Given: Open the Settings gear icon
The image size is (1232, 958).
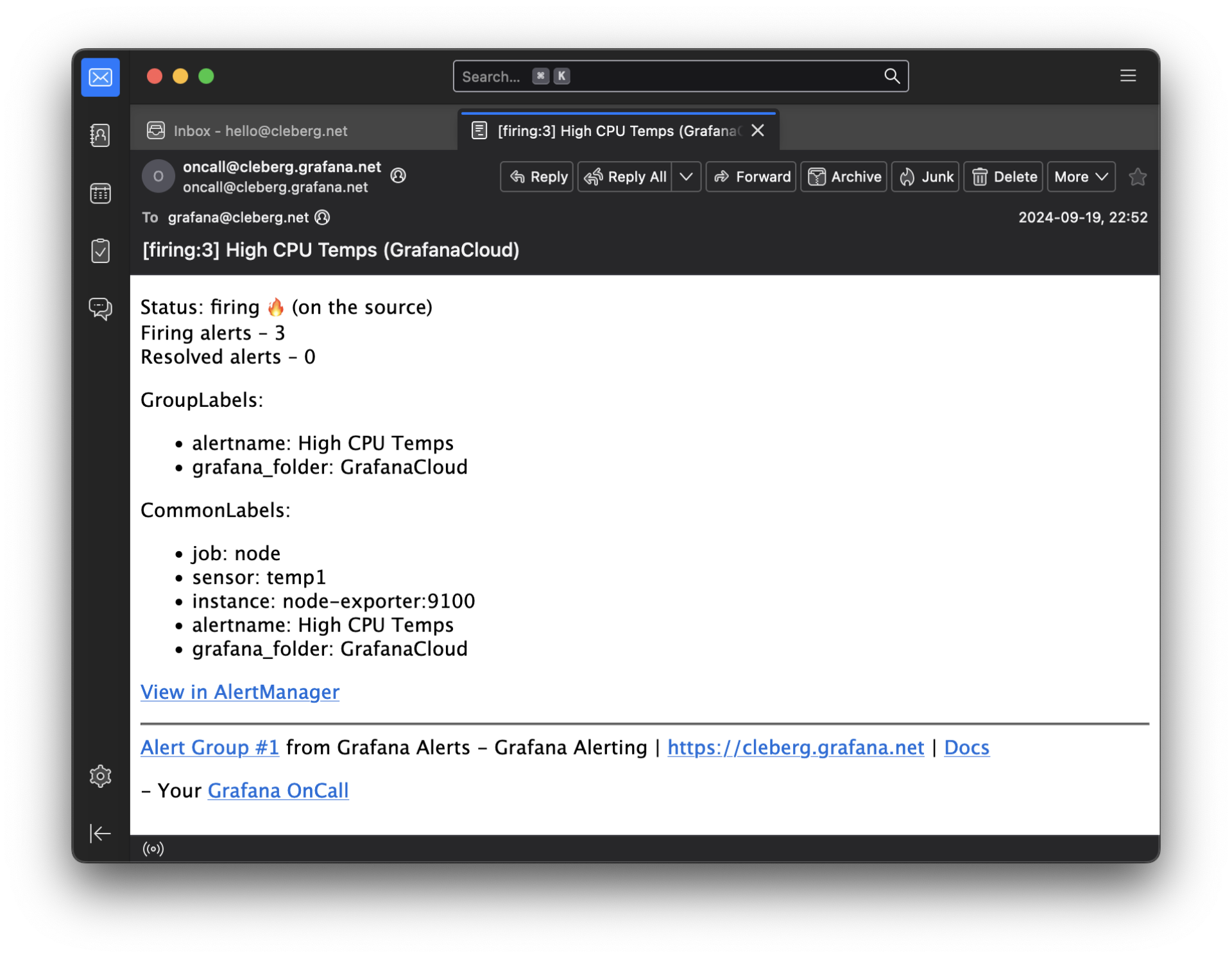Looking at the screenshot, I should (x=100, y=776).
